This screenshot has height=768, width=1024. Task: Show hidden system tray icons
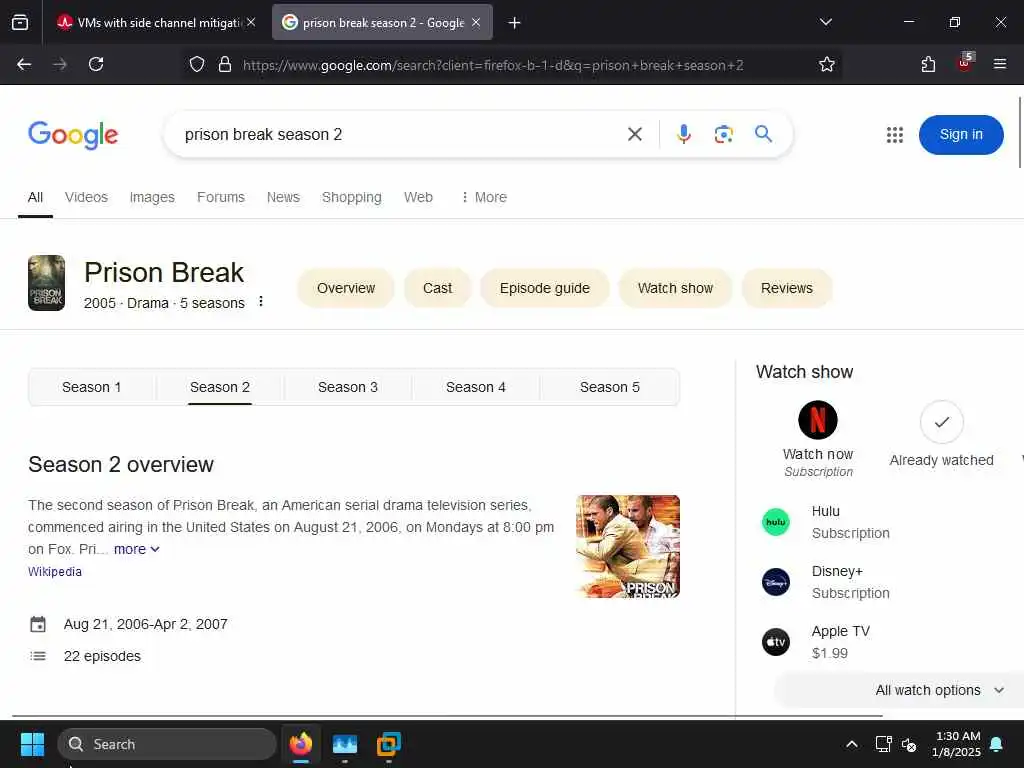852,744
